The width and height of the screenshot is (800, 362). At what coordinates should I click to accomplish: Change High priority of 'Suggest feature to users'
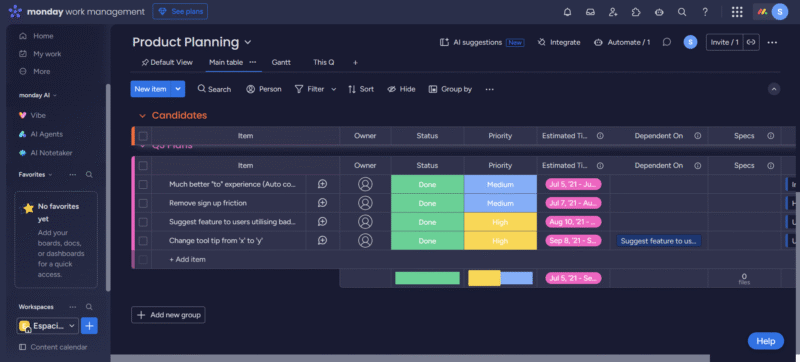pyautogui.click(x=501, y=222)
